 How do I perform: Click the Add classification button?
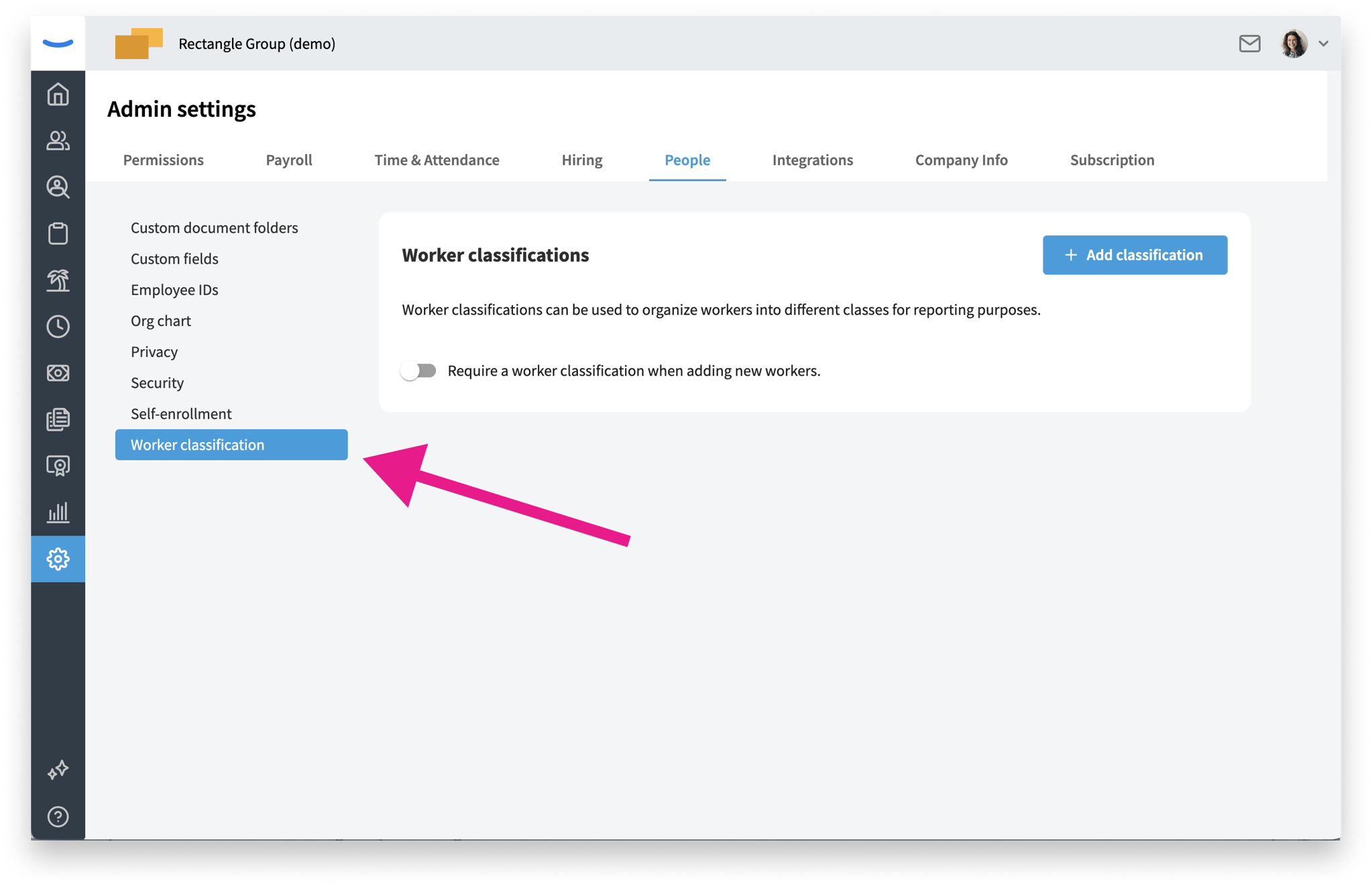point(1135,255)
